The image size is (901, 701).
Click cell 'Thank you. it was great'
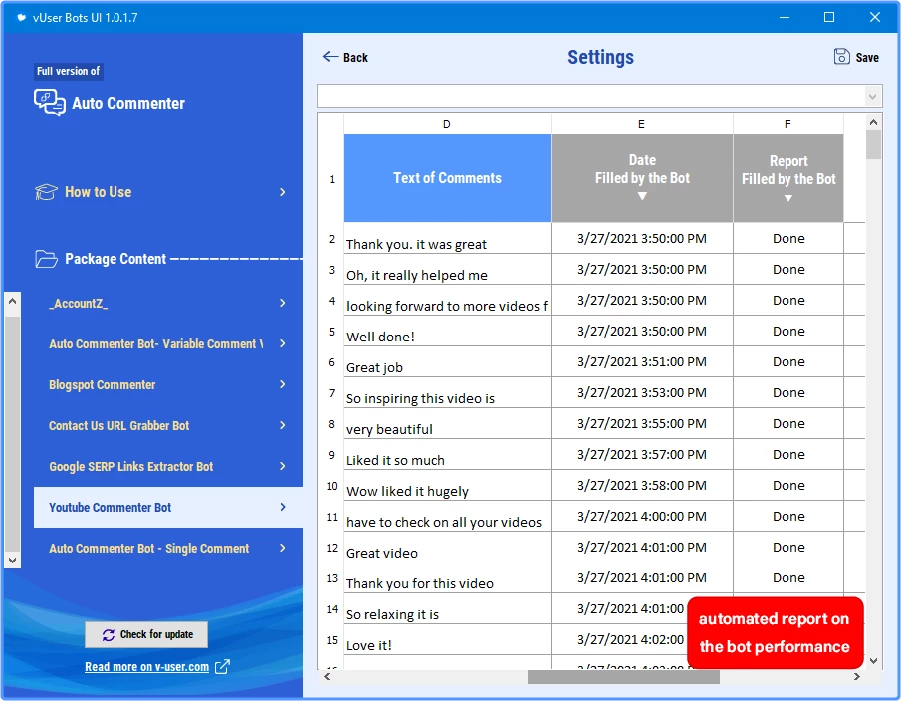pyautogui.click(x=447, y=238)
